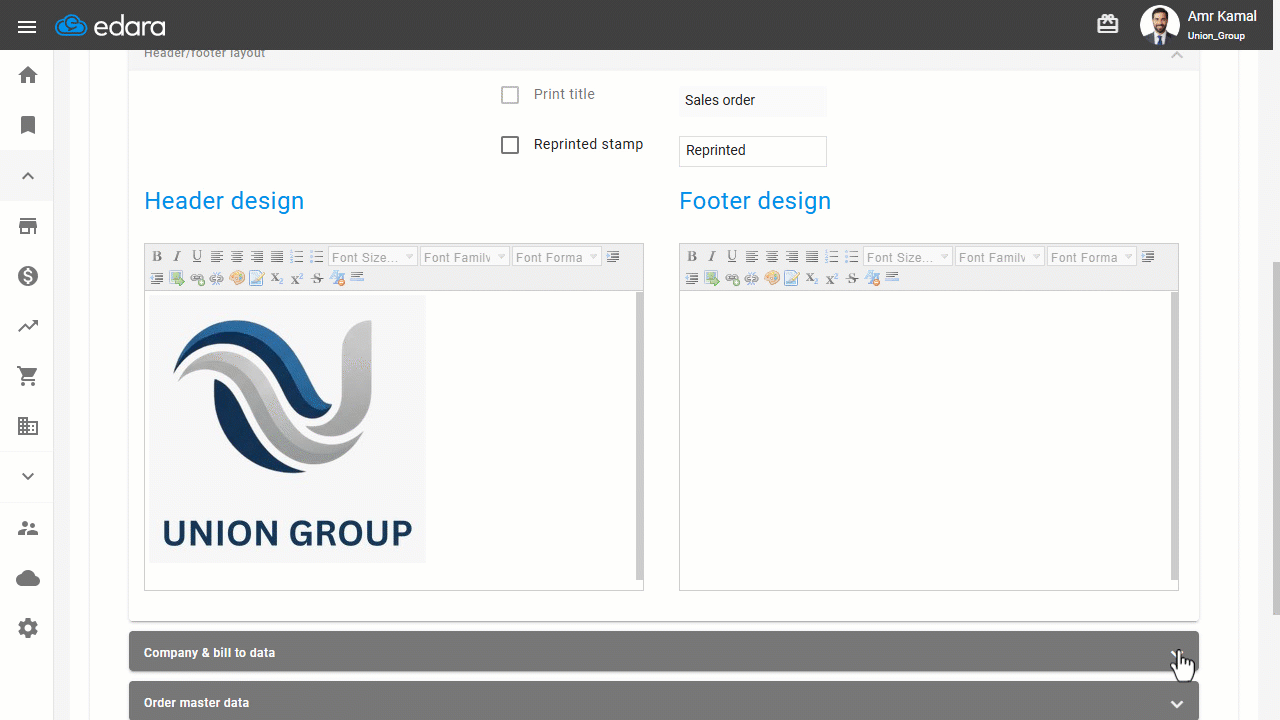
Task: Click the Reprinted stamp text field
Action: point(753,151)
